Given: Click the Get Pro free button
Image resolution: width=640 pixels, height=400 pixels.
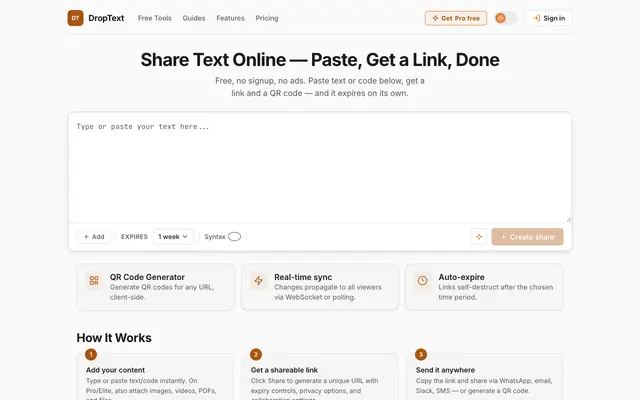Looking at the screenshot, I should [x=456, y=18].
